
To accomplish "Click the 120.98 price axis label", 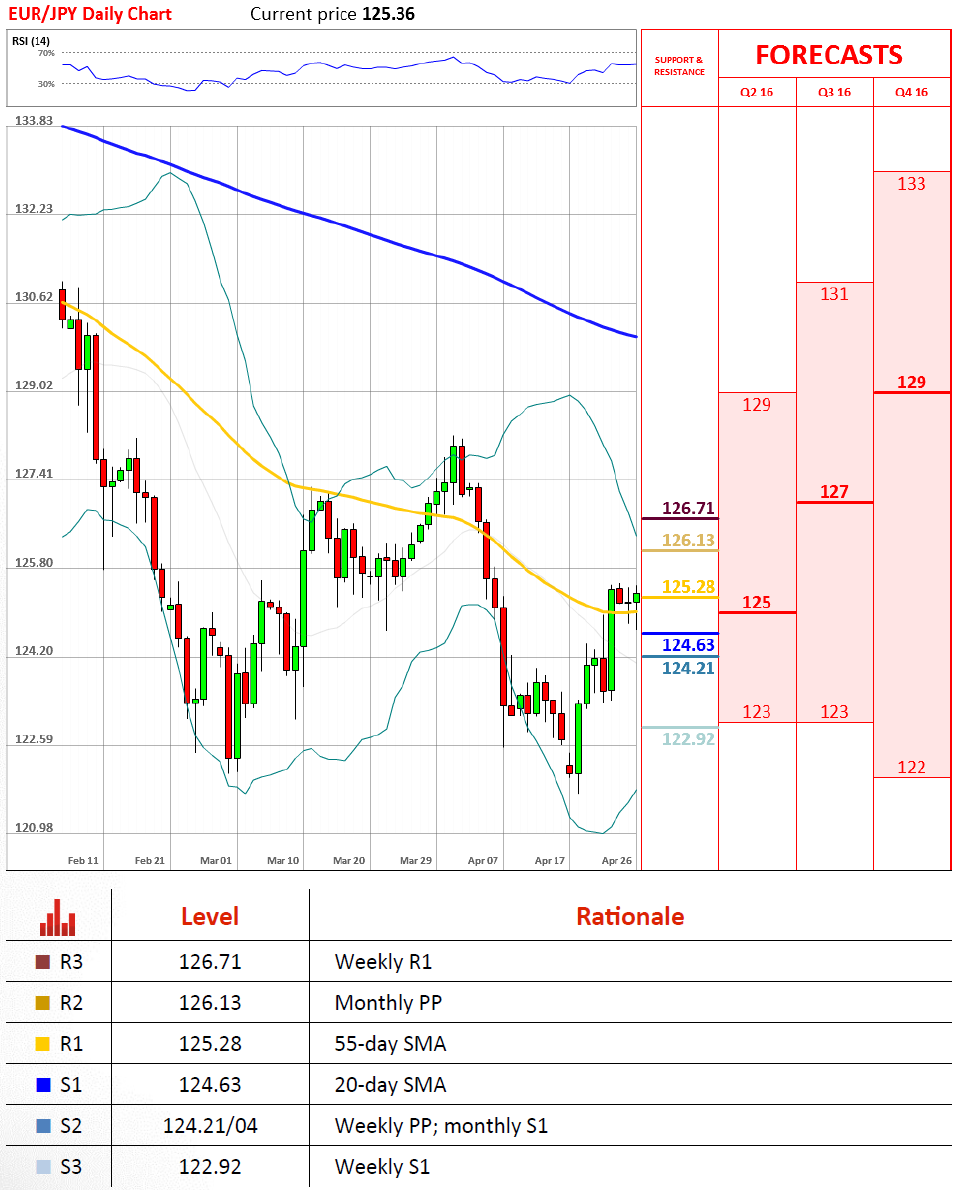I will (x=34, y=827).
